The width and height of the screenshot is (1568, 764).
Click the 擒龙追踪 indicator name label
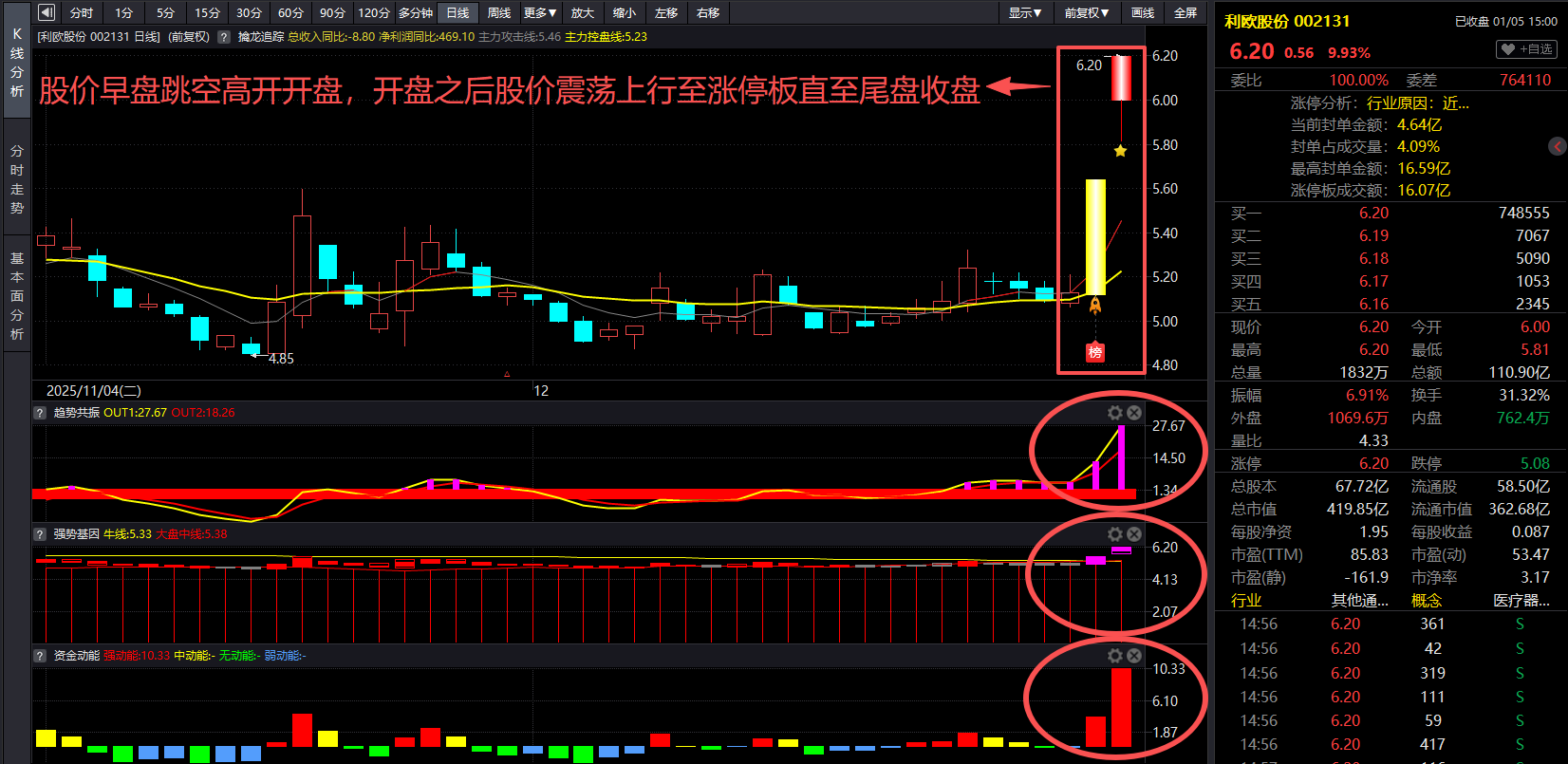261,37
